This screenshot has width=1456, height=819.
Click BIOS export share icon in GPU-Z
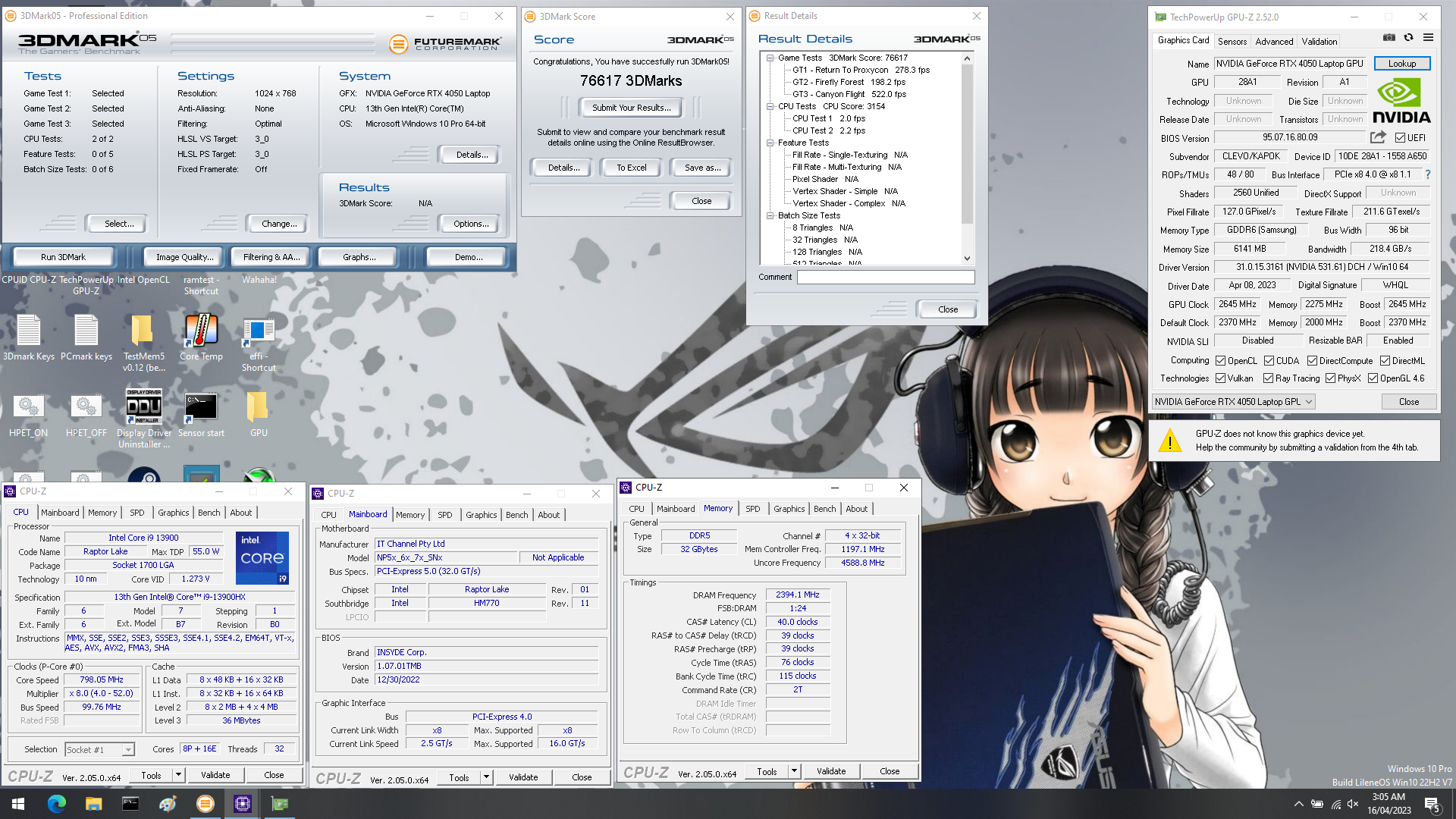(x=1378, y=137)
